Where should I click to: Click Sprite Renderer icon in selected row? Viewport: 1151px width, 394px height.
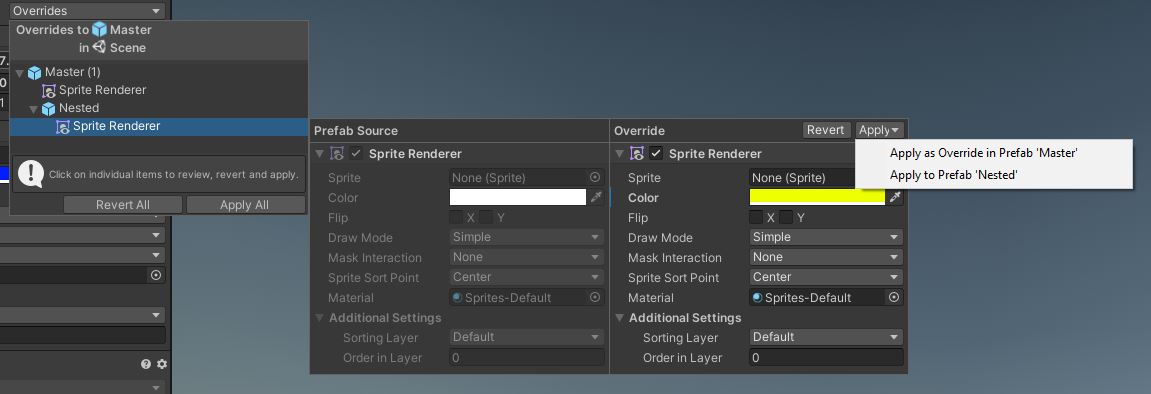[x=63, y=127]
